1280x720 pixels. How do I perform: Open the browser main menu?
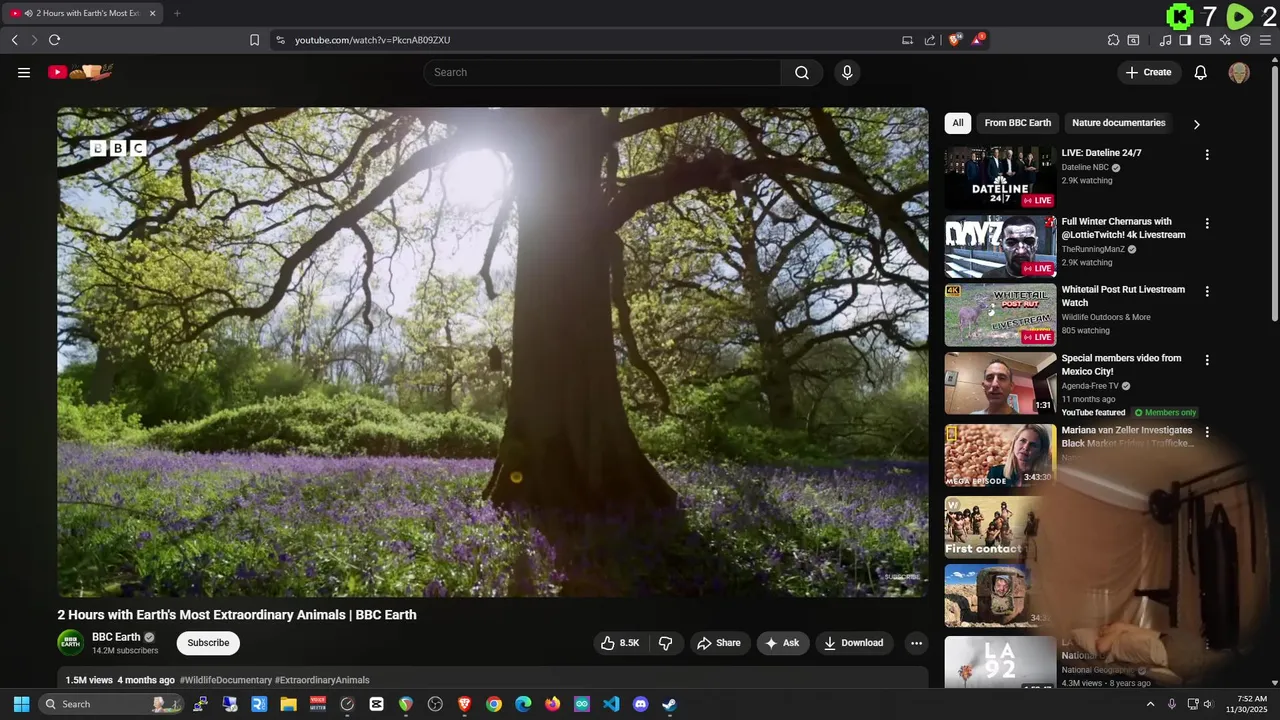(x=1266, y=40)
